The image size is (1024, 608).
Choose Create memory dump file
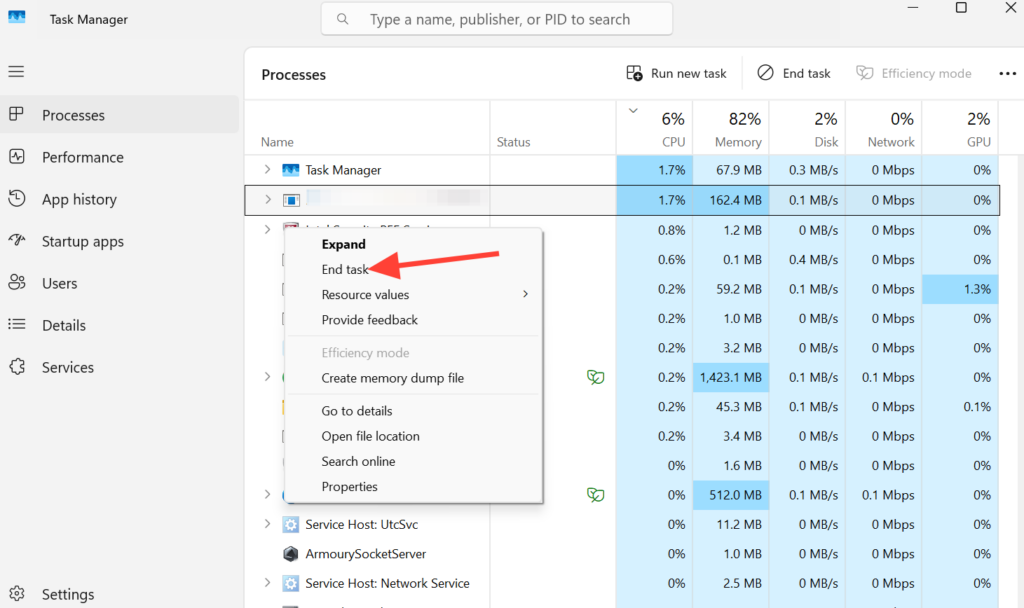point(392,378)
